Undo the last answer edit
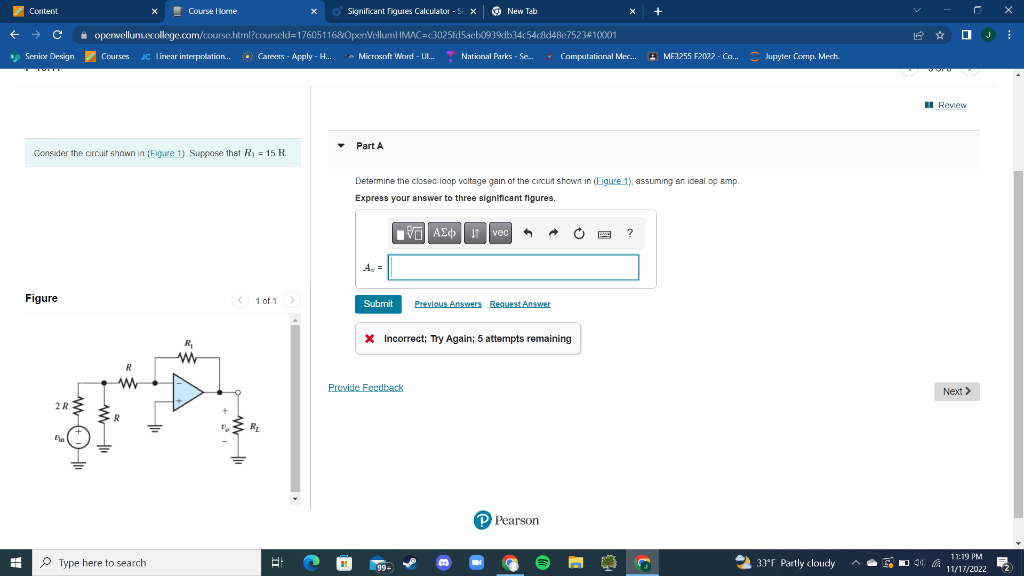This screenshot has width=1024, height=576. 528,233
